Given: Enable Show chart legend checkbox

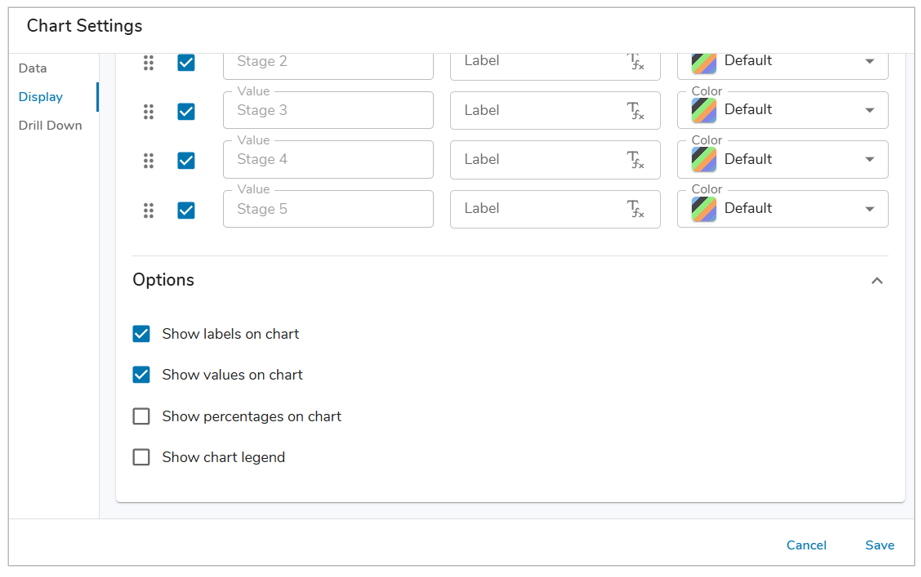Looking at the screenshot, I should (142, 457).
